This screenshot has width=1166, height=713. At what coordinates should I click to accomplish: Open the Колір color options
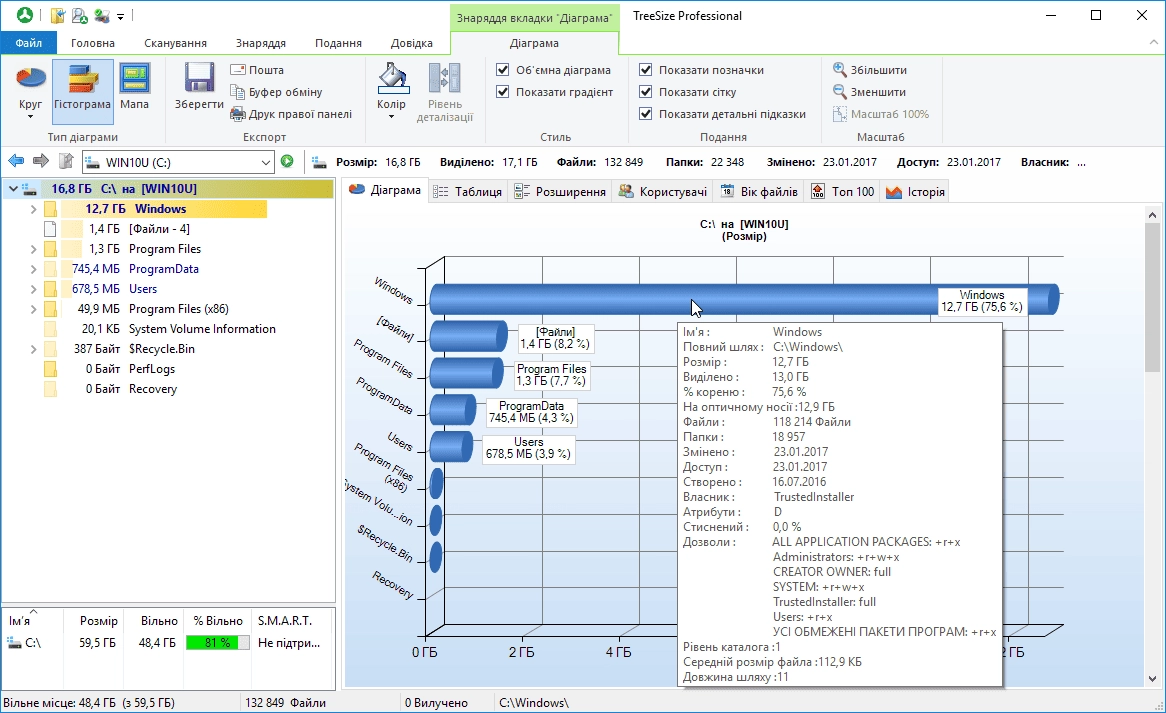pyautogui.click(x=391, y=91)
